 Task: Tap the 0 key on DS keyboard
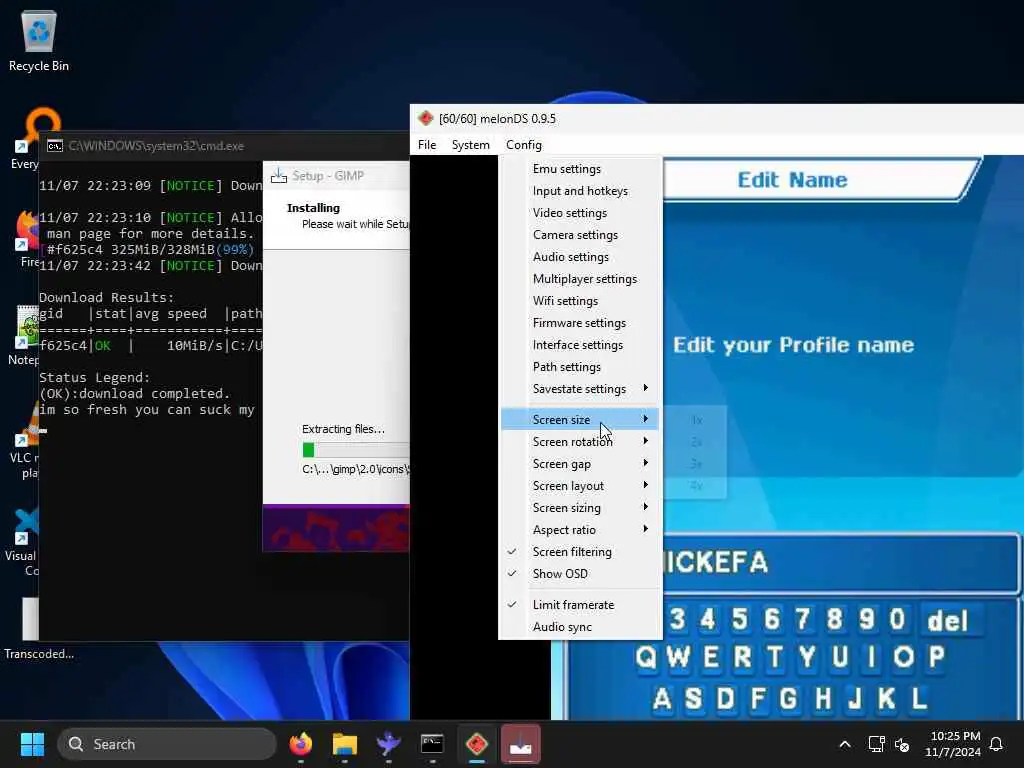897,618
